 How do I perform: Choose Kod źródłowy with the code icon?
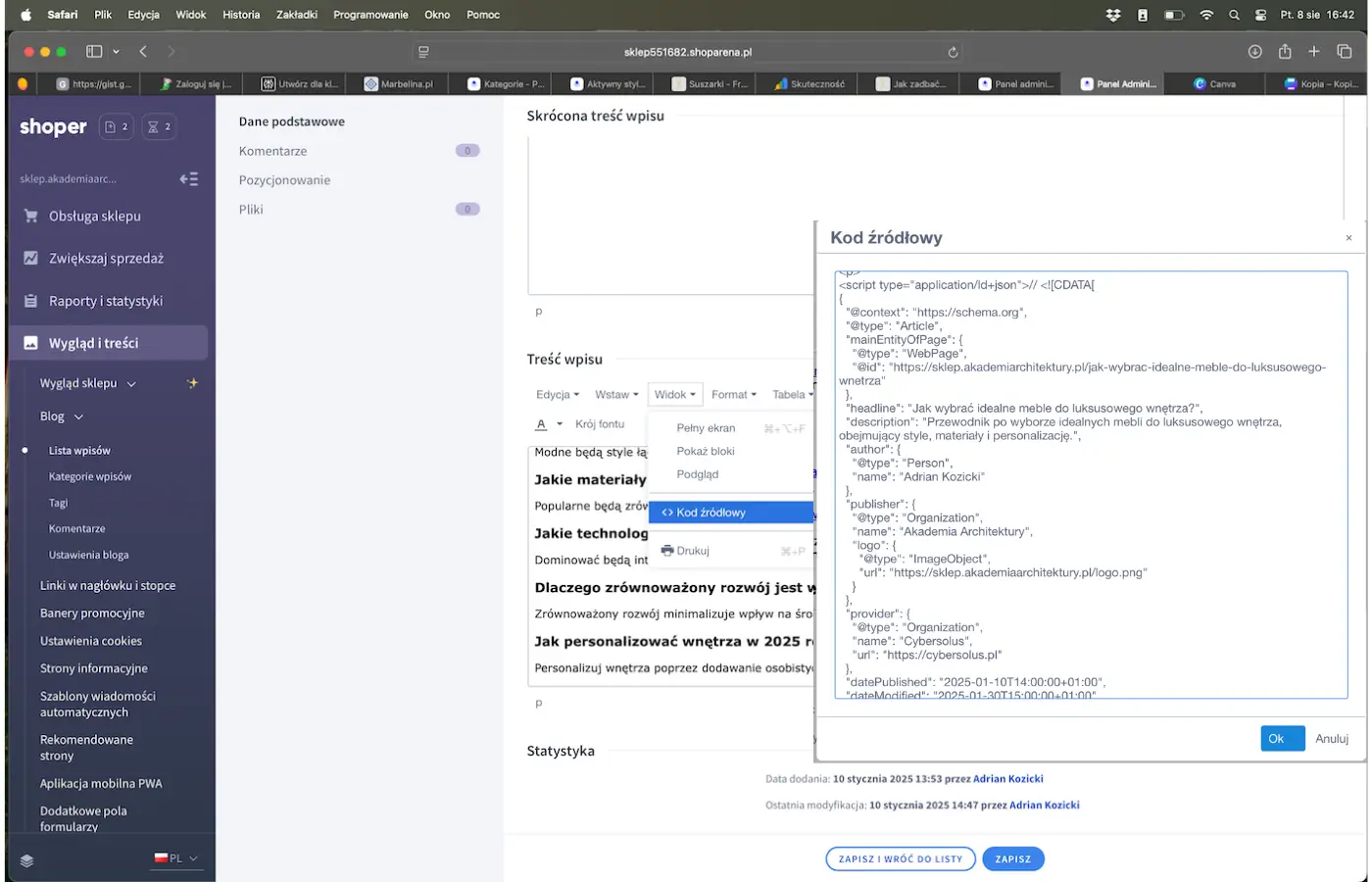(706, 511)
